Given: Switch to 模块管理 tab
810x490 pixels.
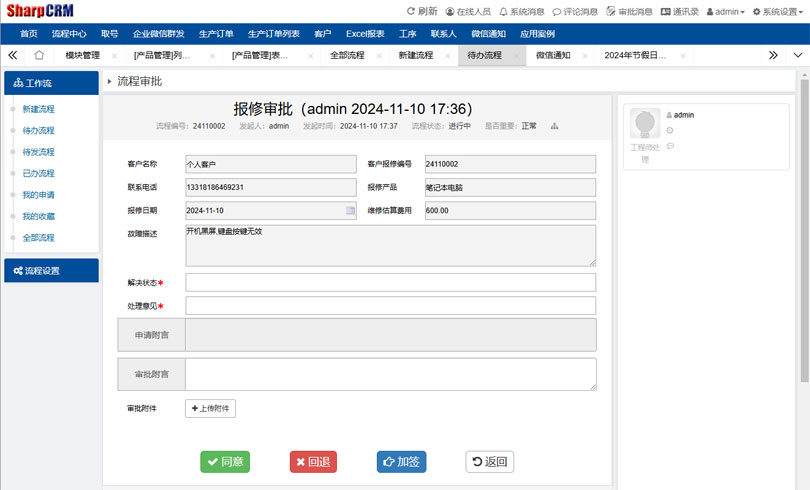Looking at the screenshot, I should (83, 55).
